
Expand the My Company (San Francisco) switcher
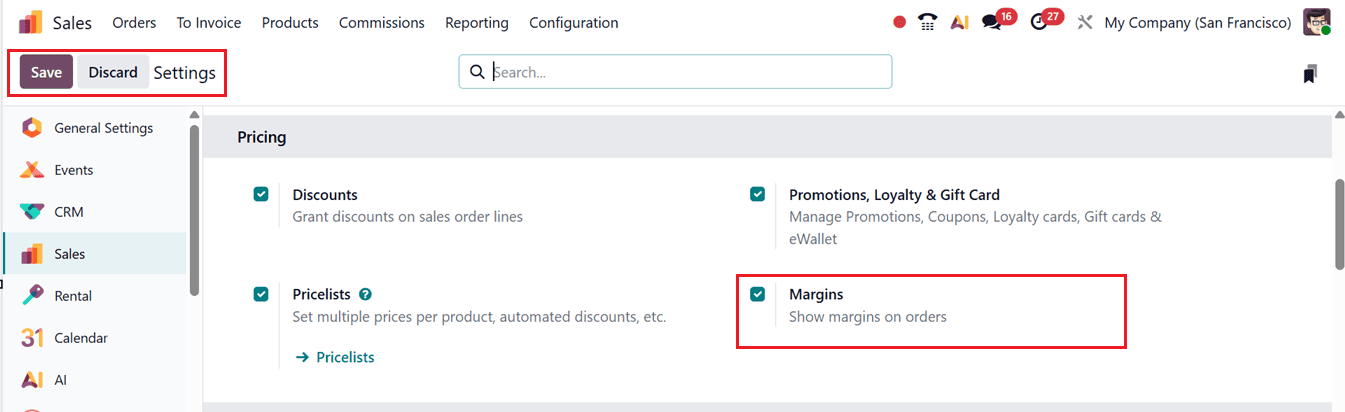1197,22
